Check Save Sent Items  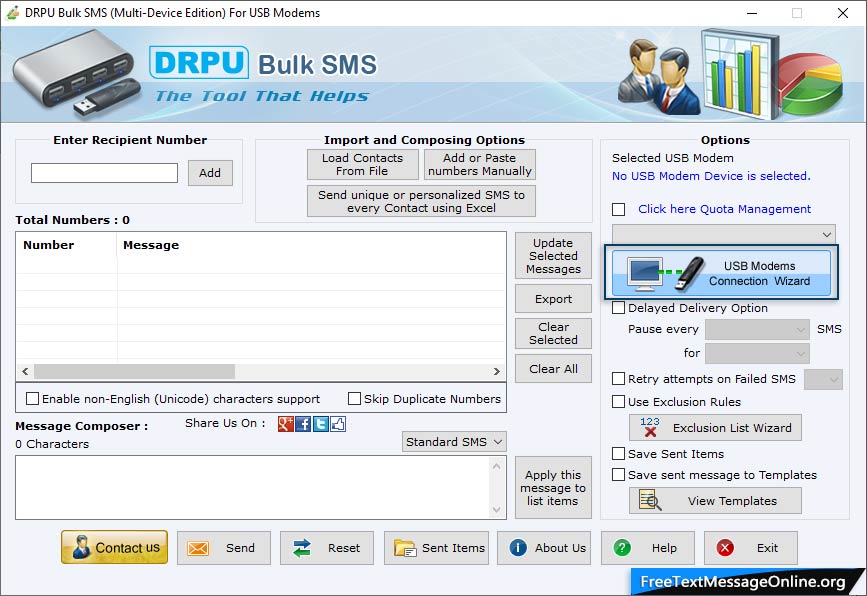619,453
